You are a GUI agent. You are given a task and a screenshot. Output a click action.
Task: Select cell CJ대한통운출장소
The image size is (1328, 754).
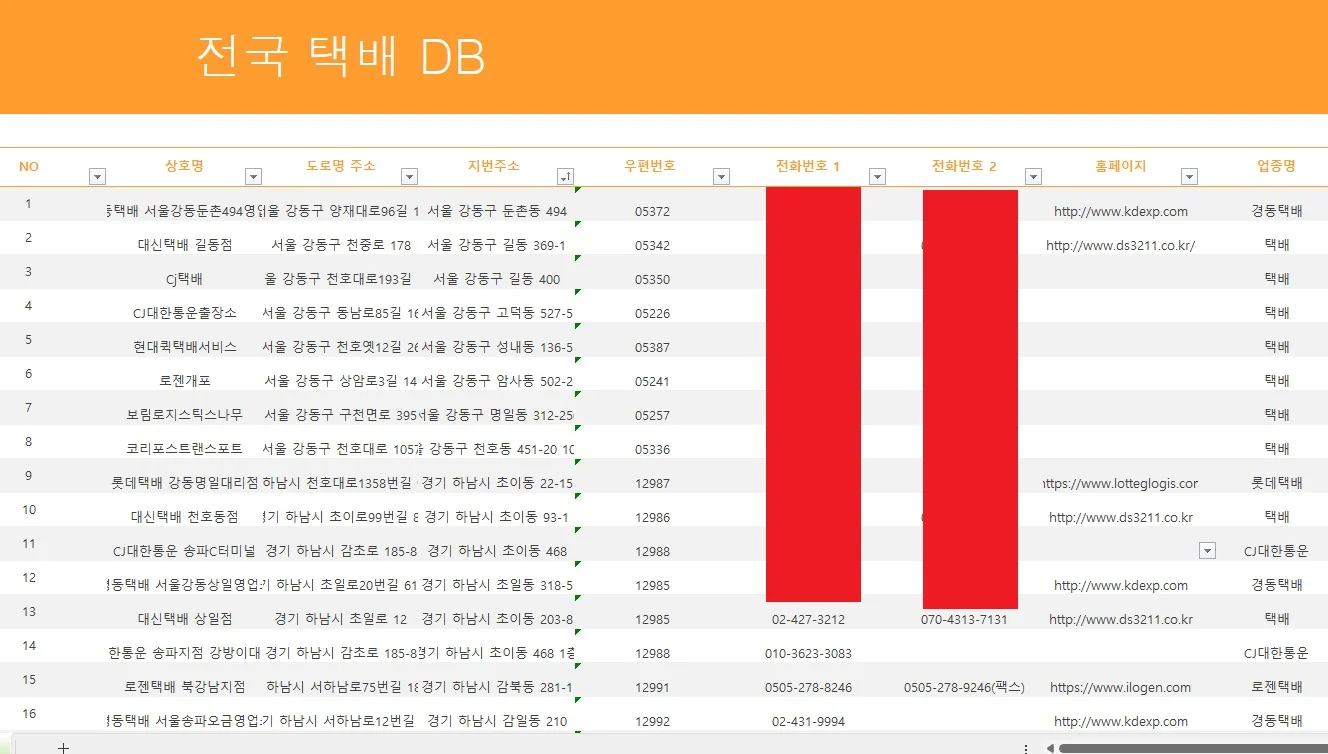click(x=184, y=314)
